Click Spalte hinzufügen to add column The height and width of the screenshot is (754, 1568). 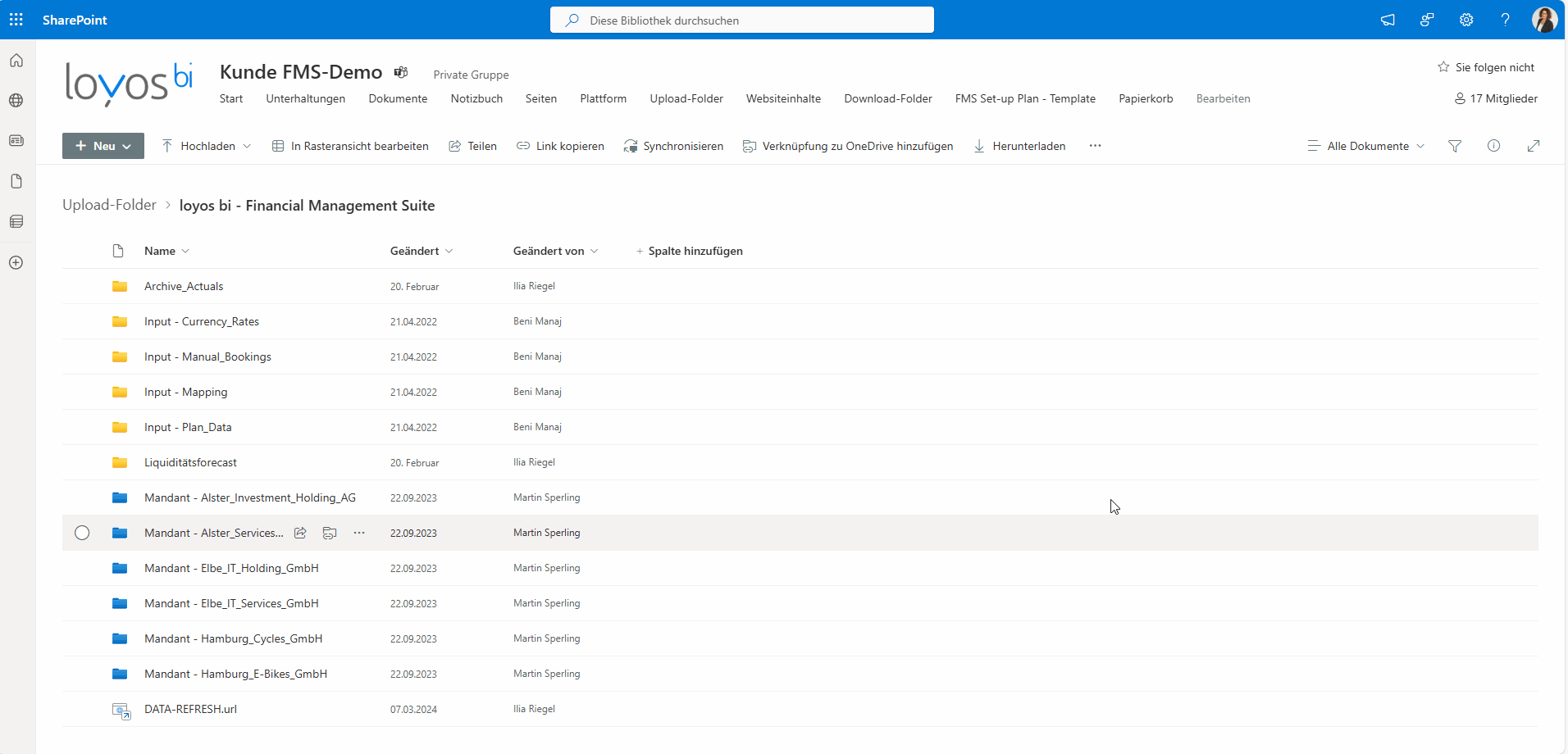(x=689, y=251)
